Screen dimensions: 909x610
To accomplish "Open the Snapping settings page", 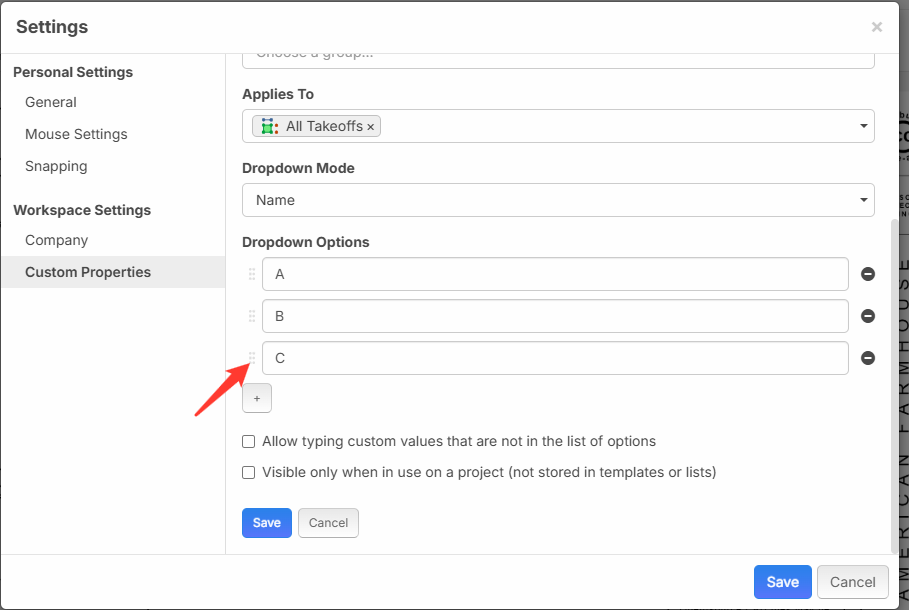I will 56,166.
